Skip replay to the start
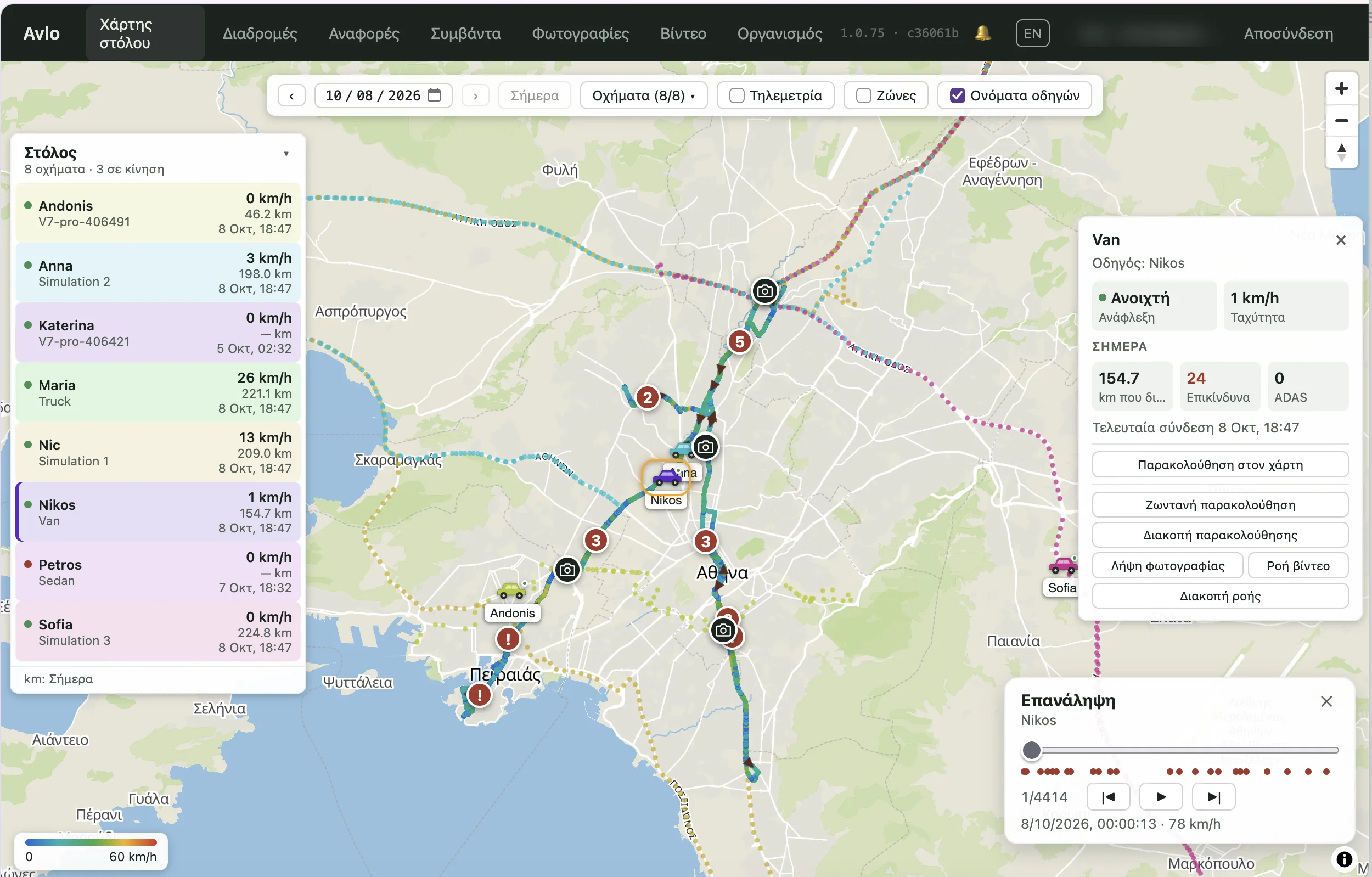 1108,797
